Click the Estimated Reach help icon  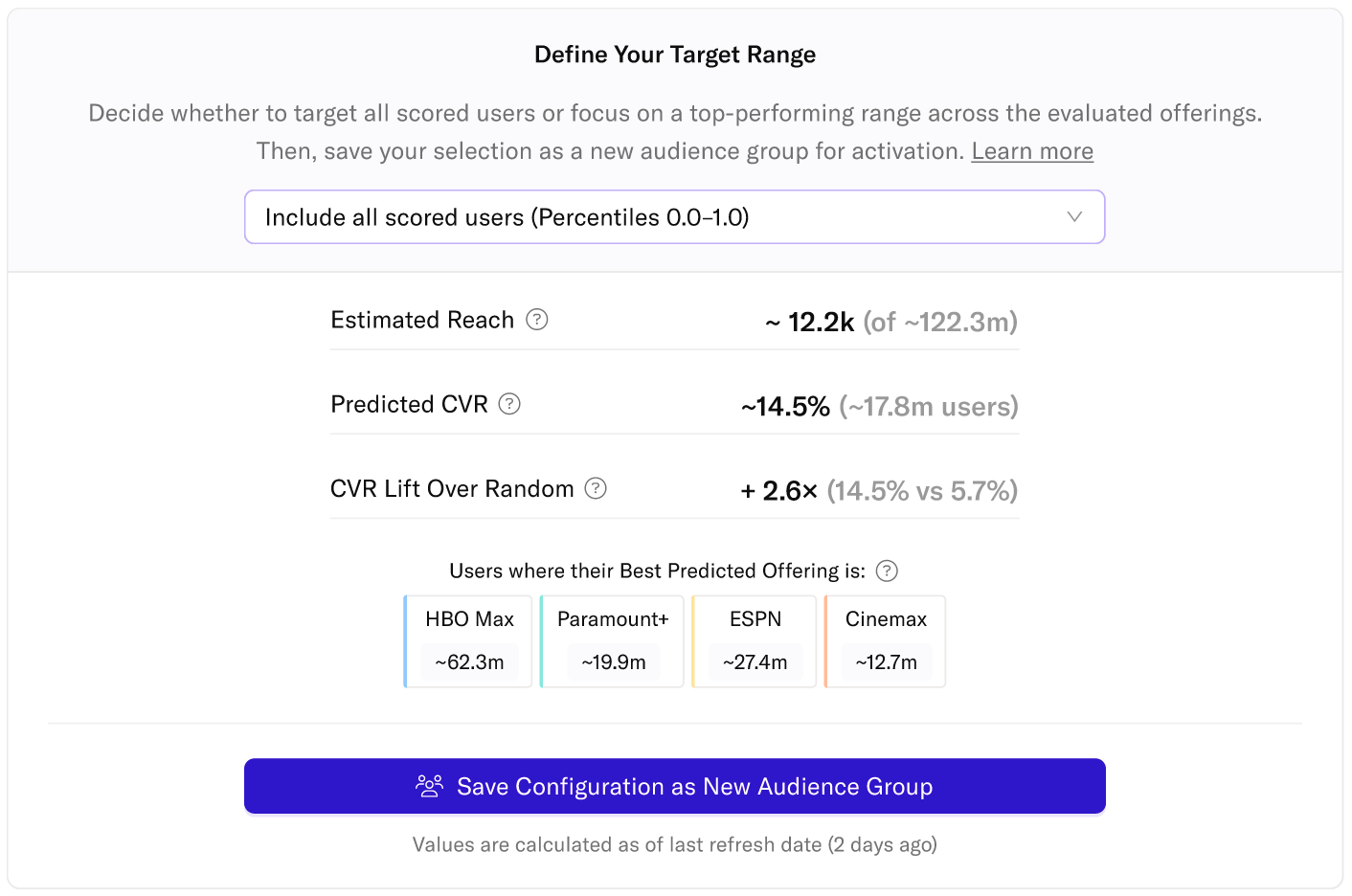click(x=537, y=320)
